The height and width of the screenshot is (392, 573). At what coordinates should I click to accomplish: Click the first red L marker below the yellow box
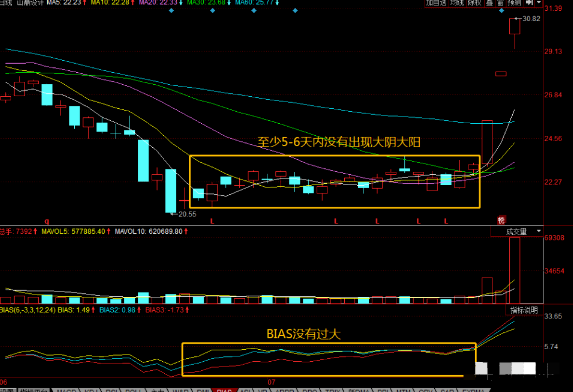(x=212, y=221)
